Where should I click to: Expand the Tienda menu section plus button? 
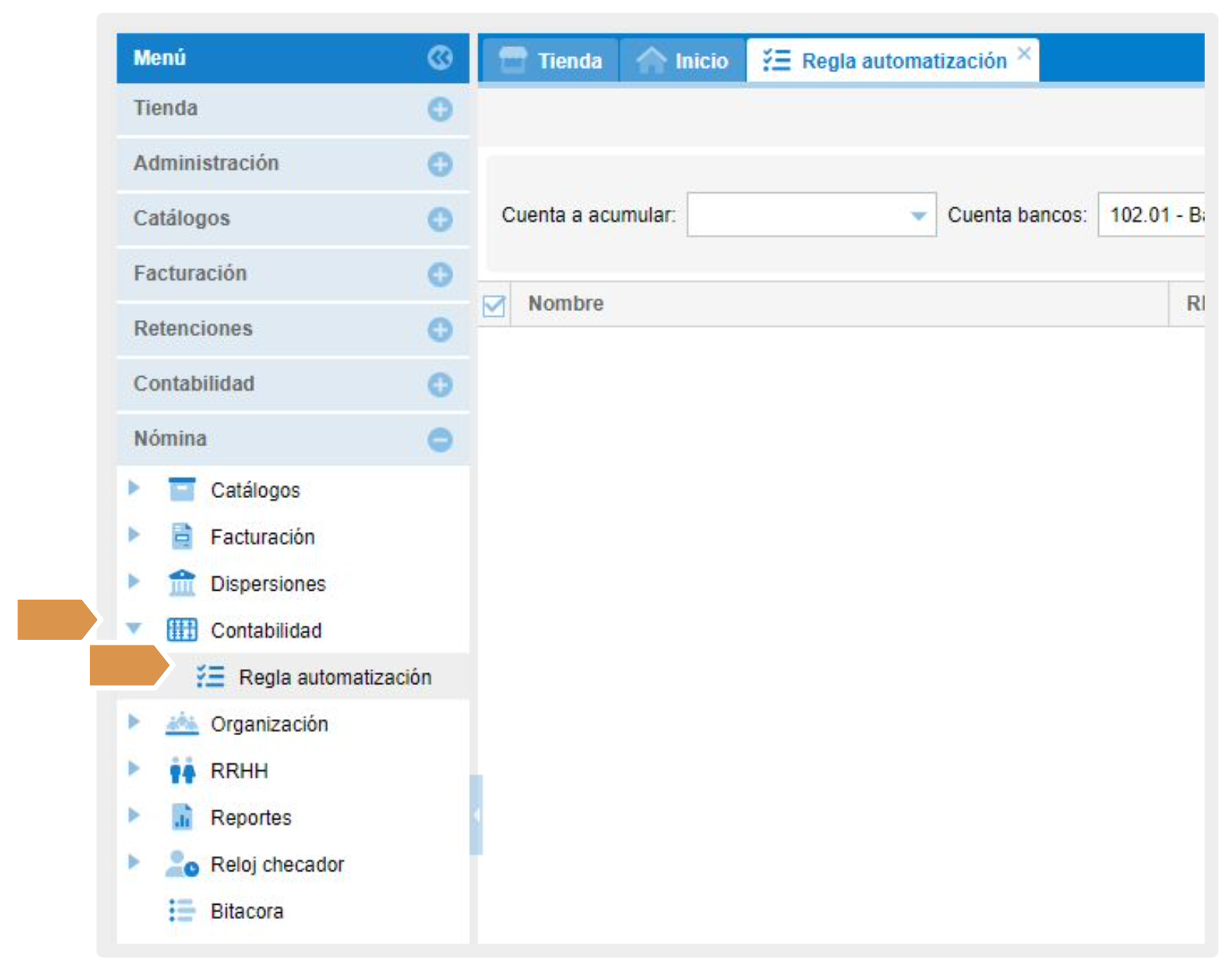440,109
